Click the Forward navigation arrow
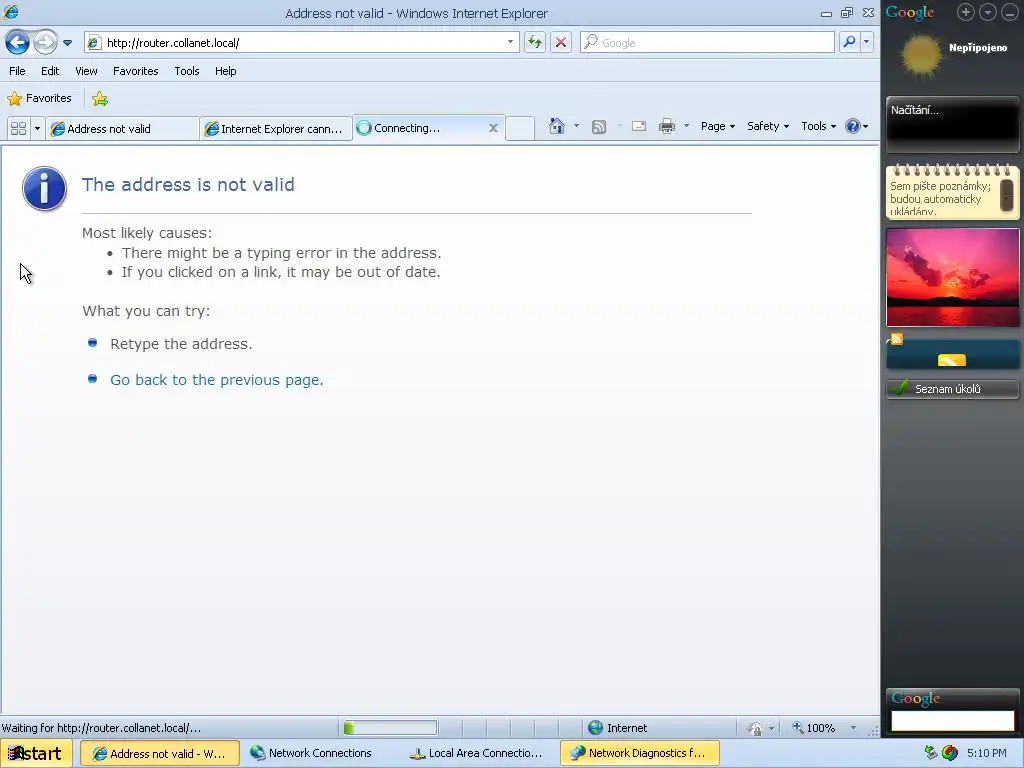This screenshot has height=768, width=1024. tap(45, 42)
